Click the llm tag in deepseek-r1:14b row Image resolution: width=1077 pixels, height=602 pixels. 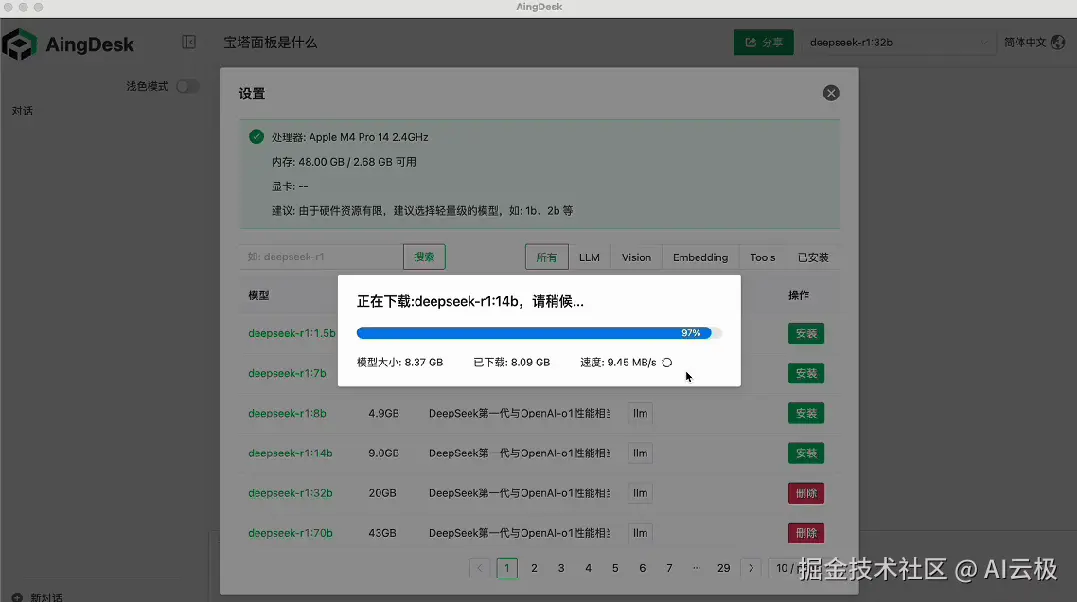tap(640, 453)
